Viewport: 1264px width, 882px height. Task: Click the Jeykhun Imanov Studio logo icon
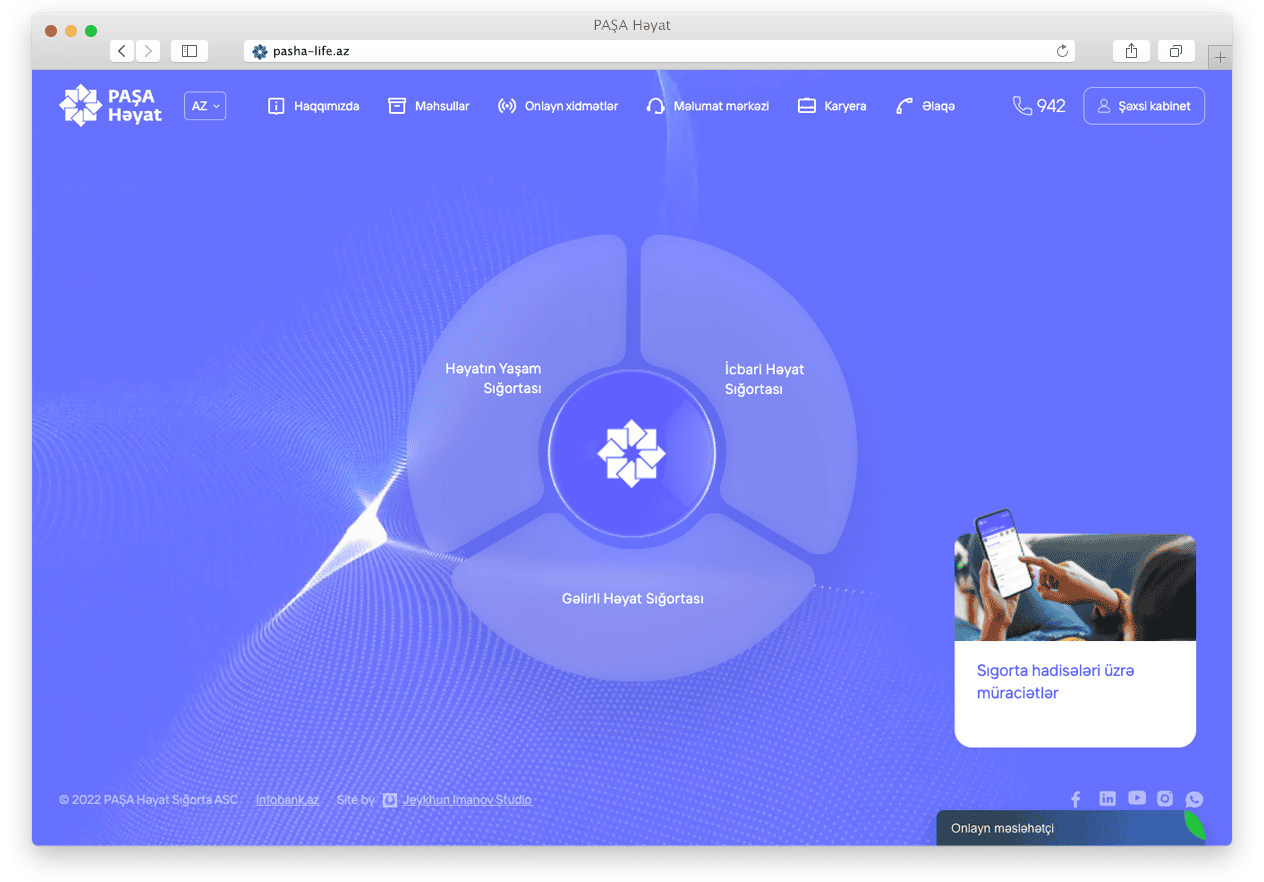[x=390, y=800]
